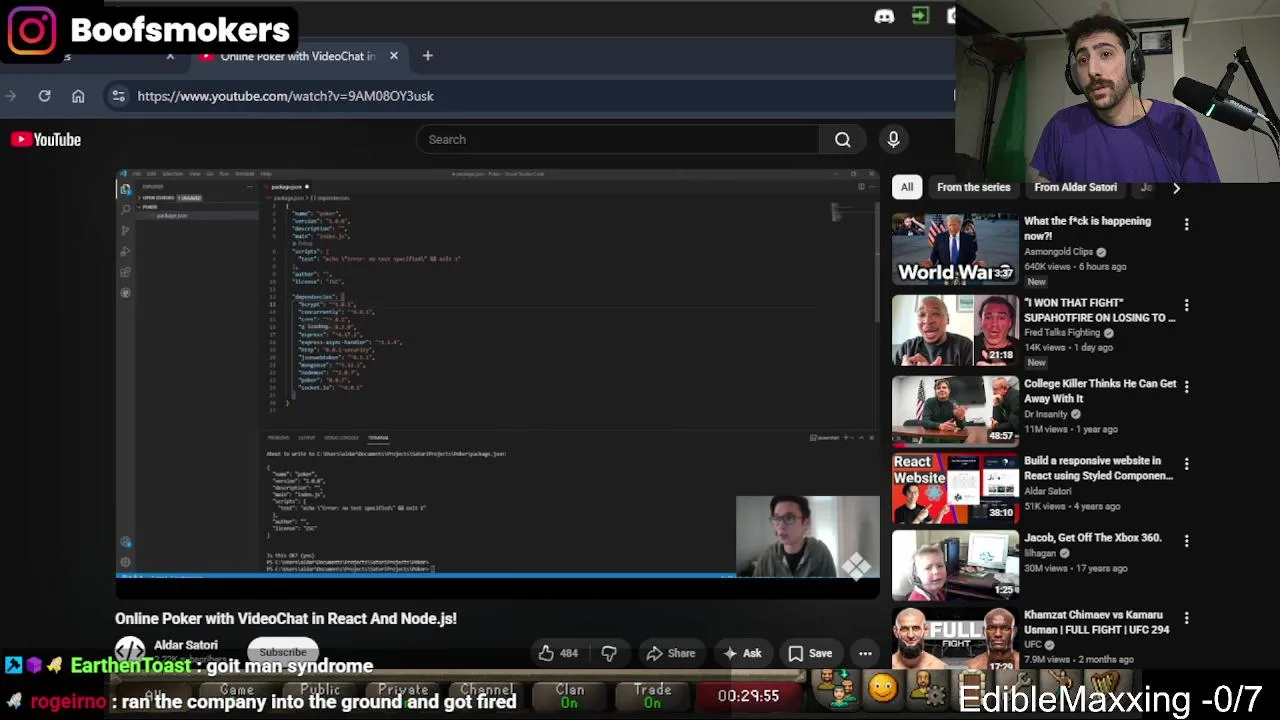Close the Online Poker with VideoChat tab
This screenshot has height=720, width=1280.
click(x=394, y=56)
